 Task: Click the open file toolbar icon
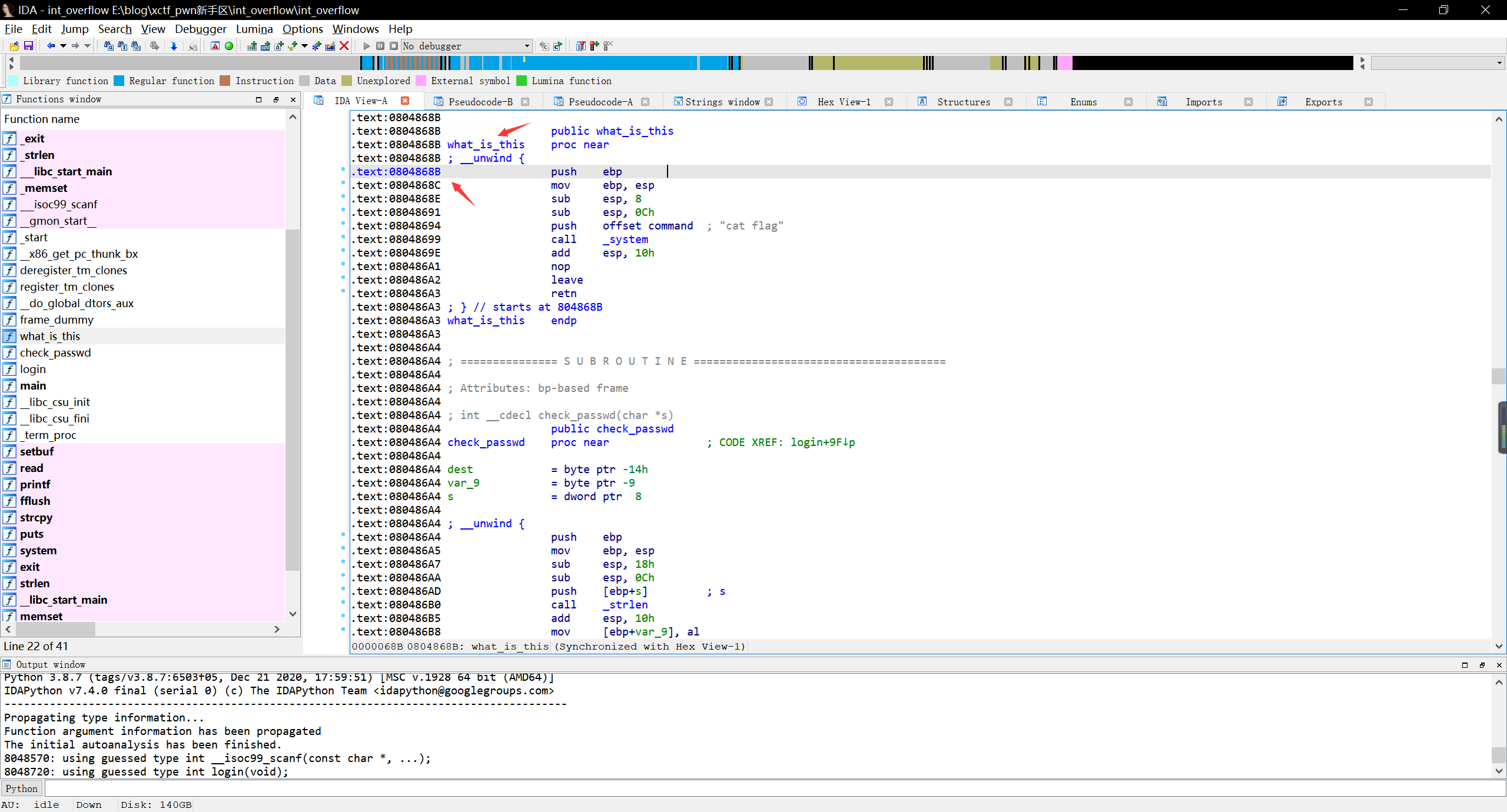15,46
